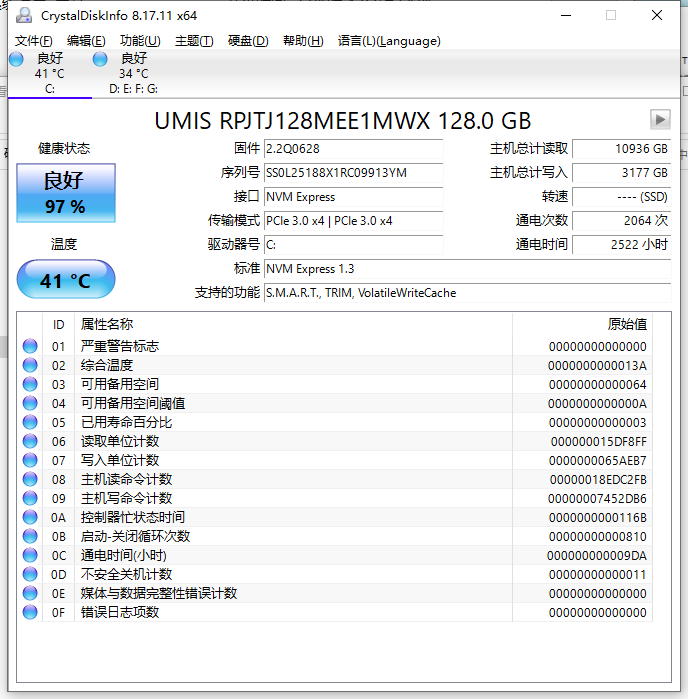Open the 主题(T) menu
Image resolution: width=688 pixels, height=699 pixels.
[x=194, y=41]
